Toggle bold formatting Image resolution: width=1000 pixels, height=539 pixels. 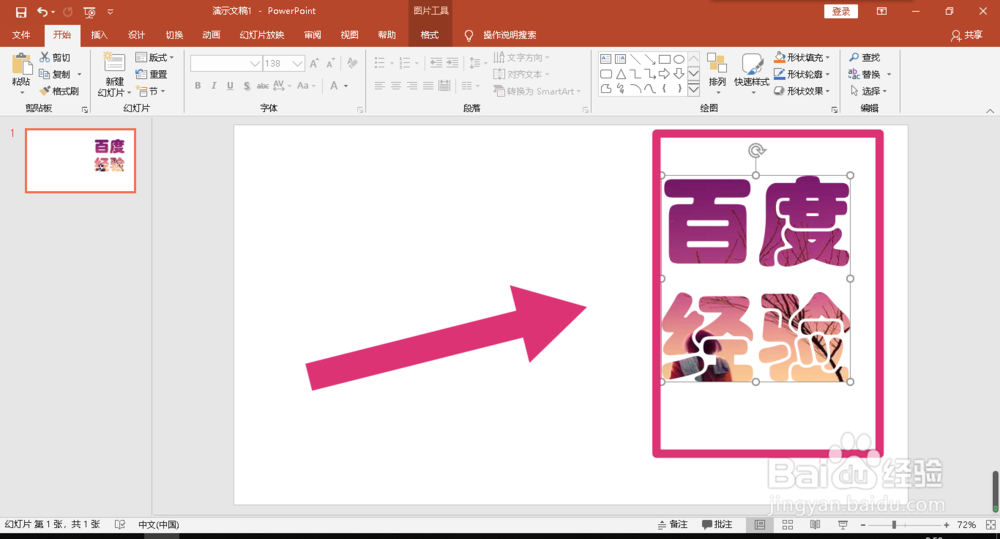click(x=198, y=85)
